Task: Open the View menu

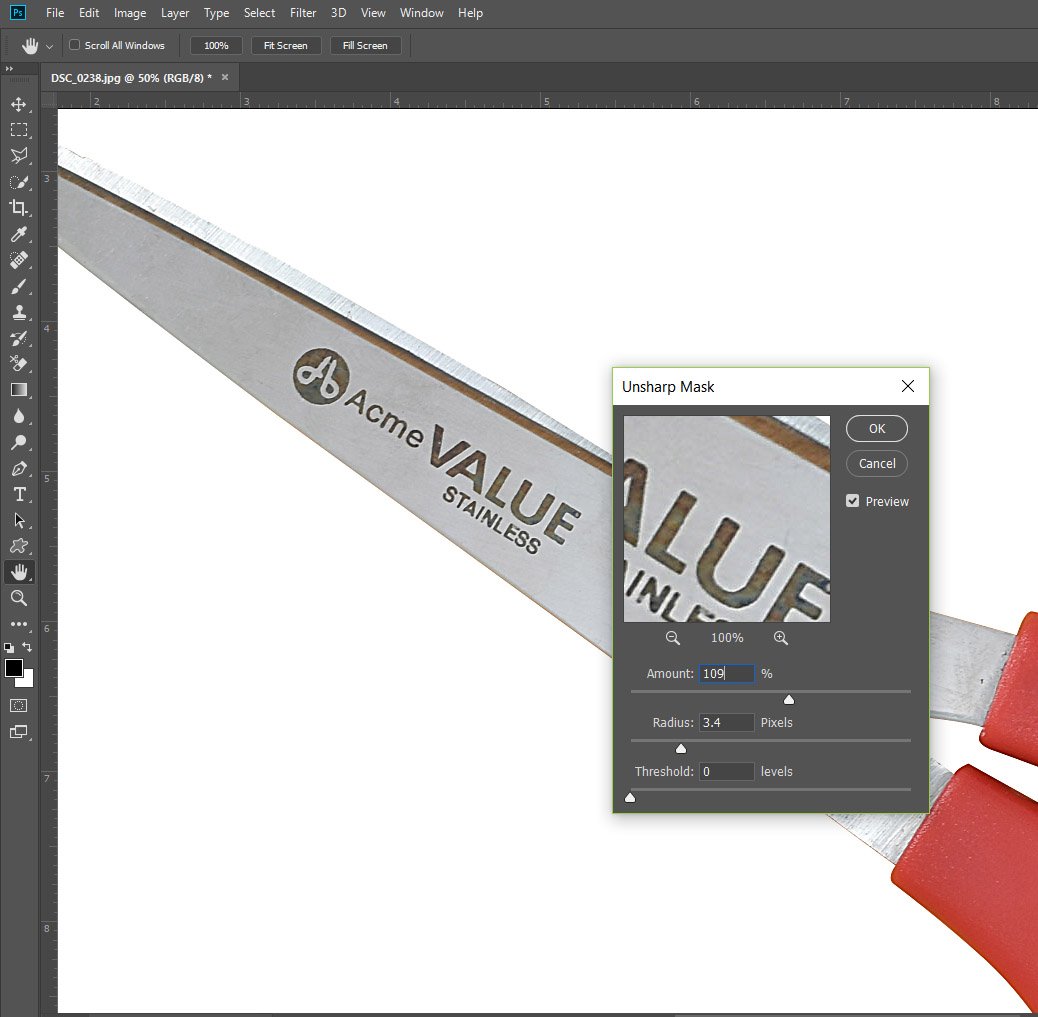Action: (x=373, y=13)
